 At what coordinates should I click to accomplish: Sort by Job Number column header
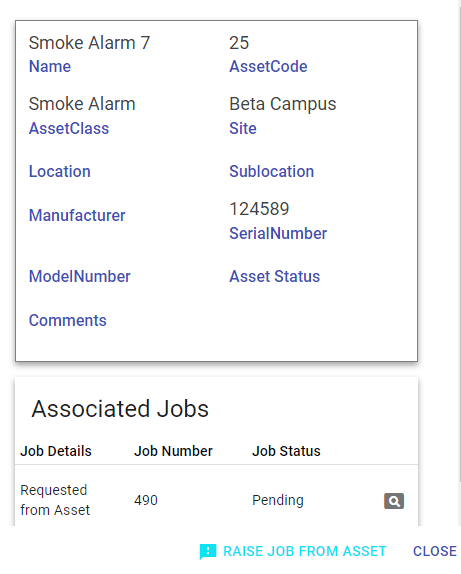pyautogui.click(x=173, y=451)
